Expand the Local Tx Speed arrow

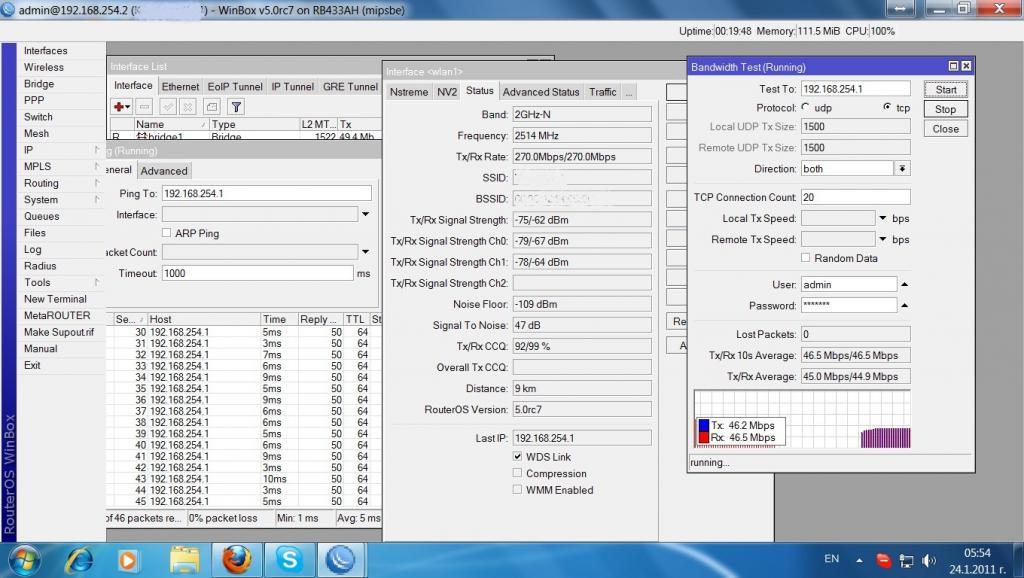[x=883, y=218]
